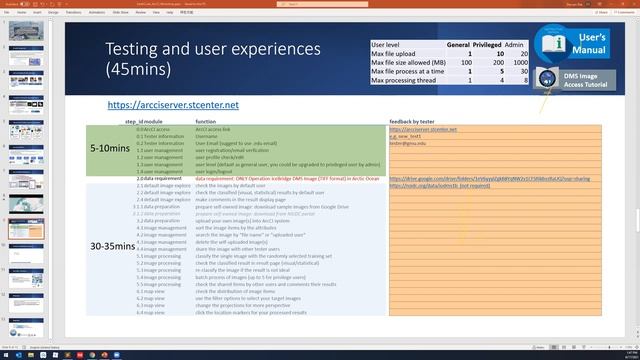Open the Google Drive folder link
Screen dimensions: 640x360
coord(489,179)
